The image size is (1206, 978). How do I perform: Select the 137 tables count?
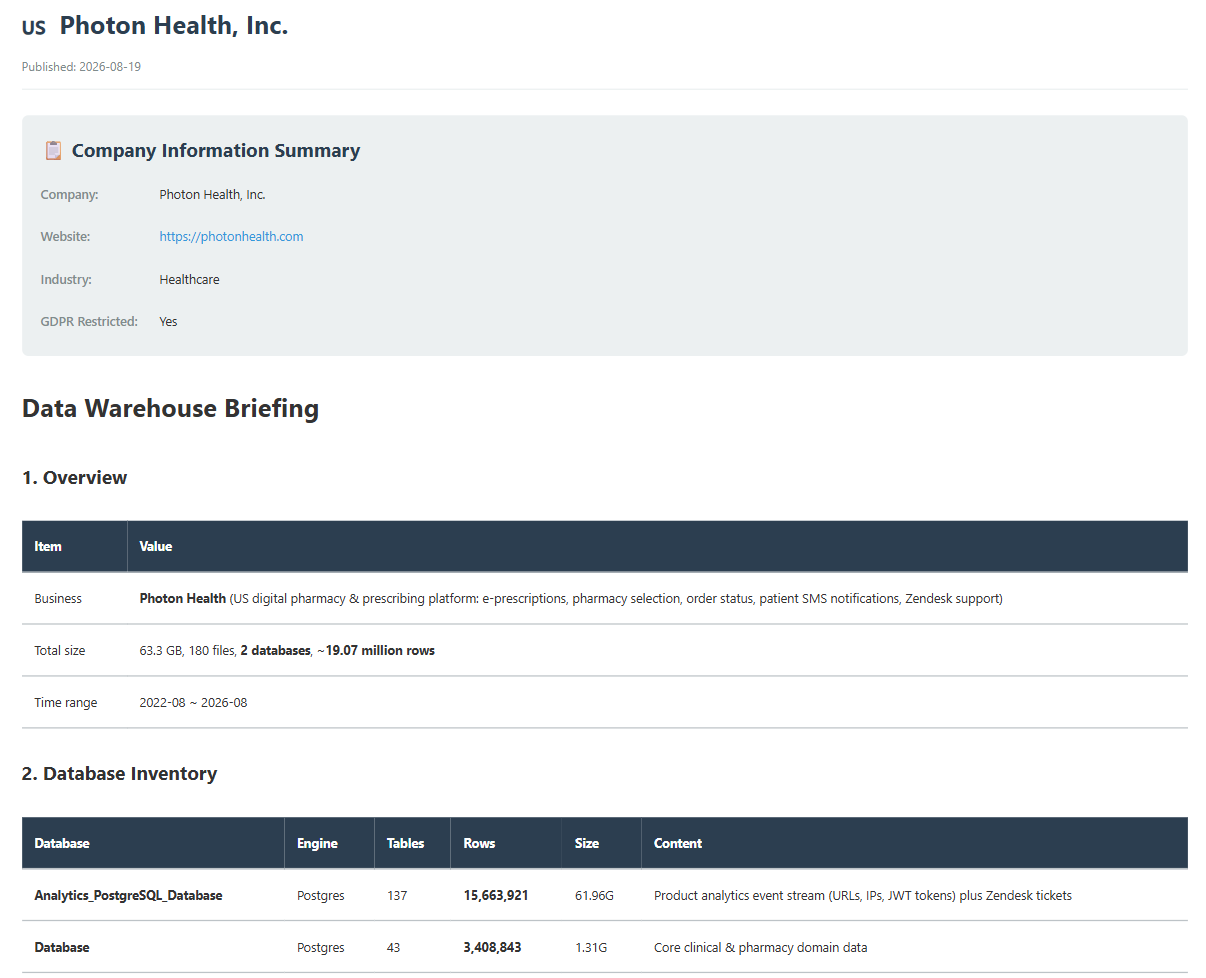tap(397, 896)
